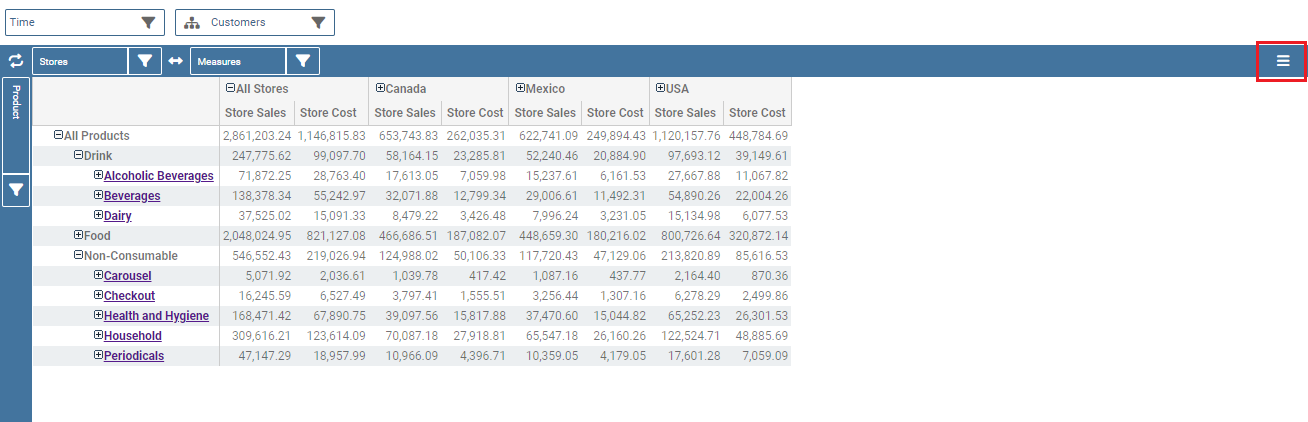
Task: Click the Time dimension box
Action: [84, 22]
